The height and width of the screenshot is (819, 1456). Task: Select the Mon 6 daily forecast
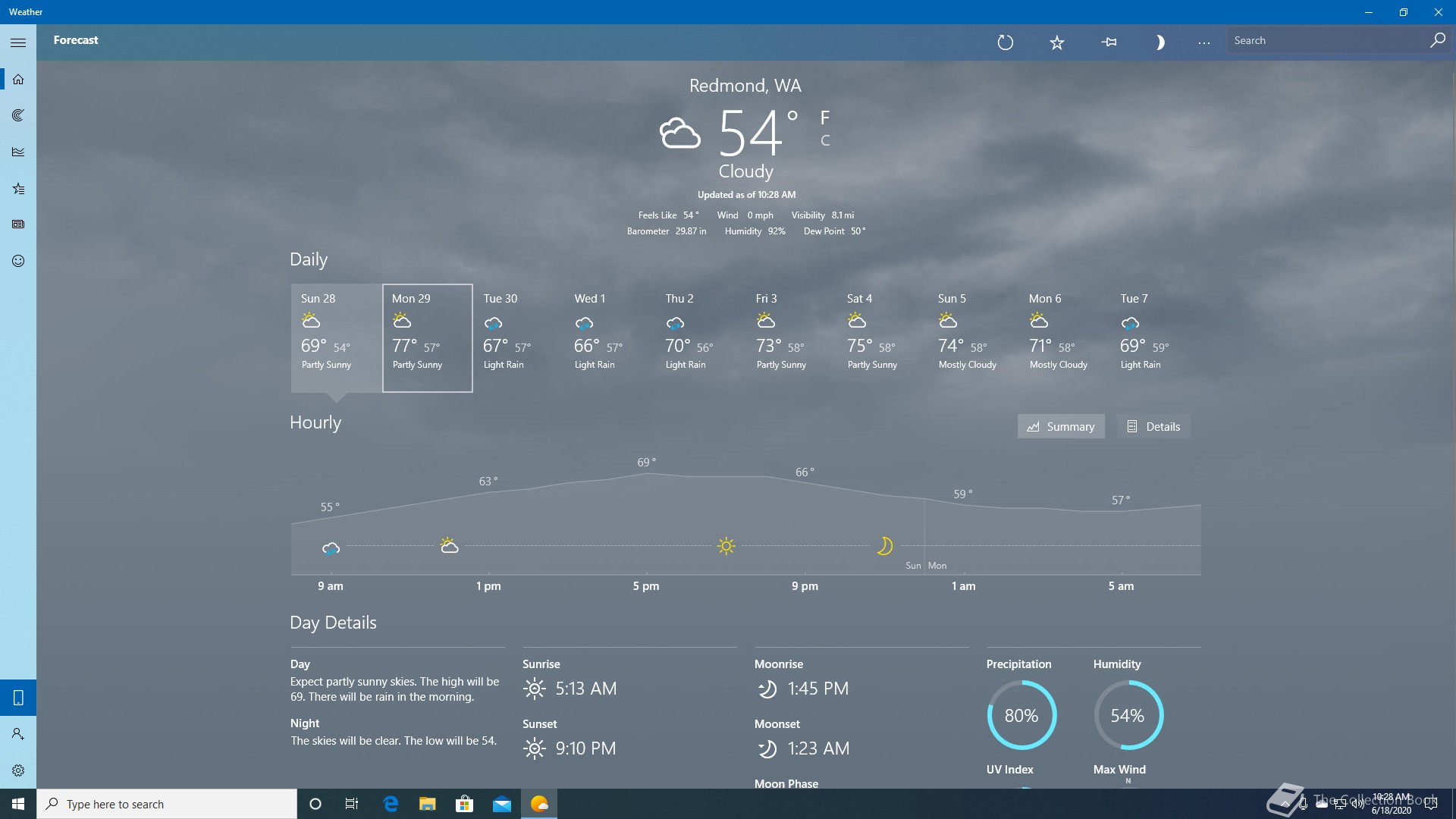coord(1065,338)
